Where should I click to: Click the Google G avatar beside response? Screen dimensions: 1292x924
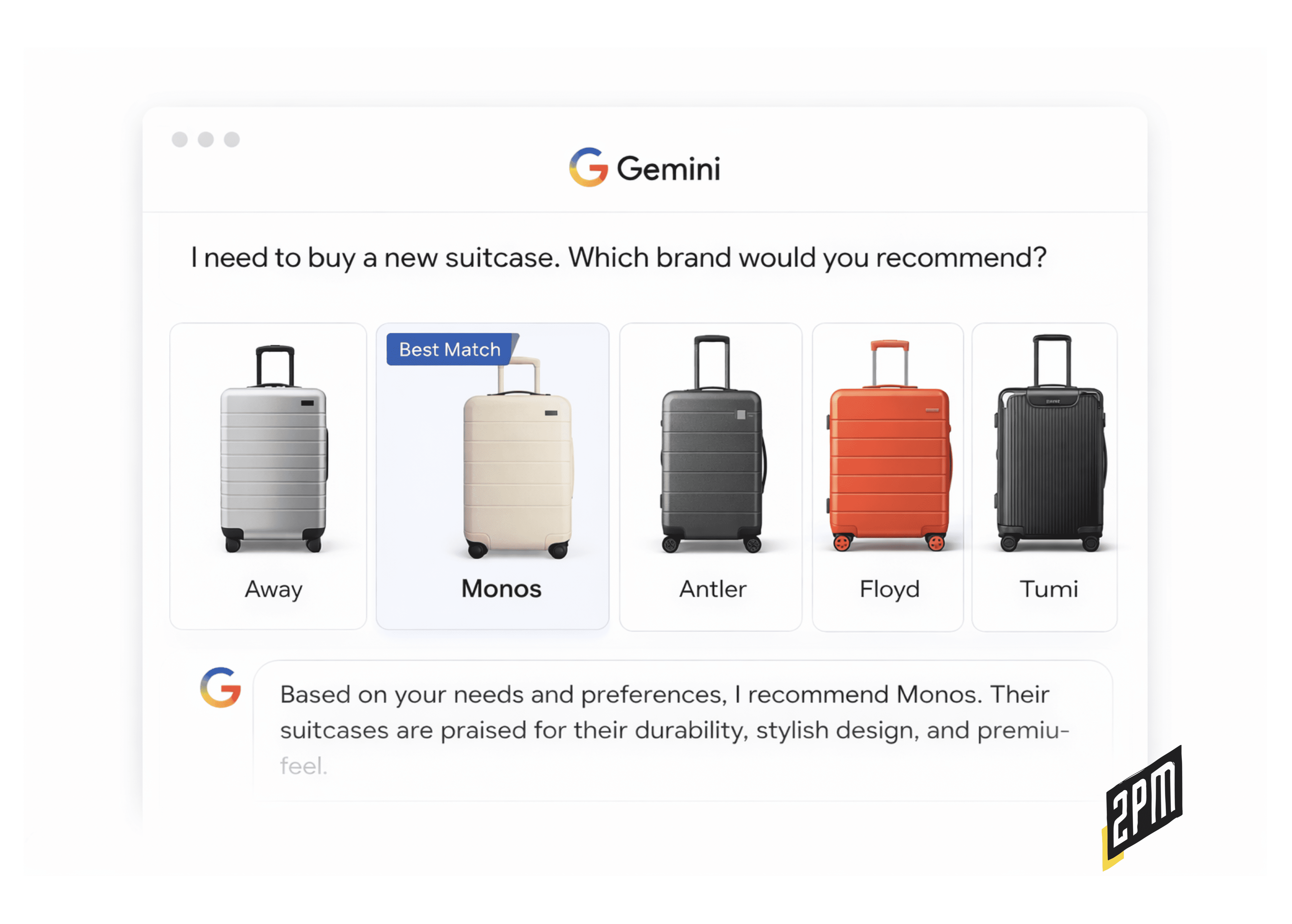[x=220, y=687]
